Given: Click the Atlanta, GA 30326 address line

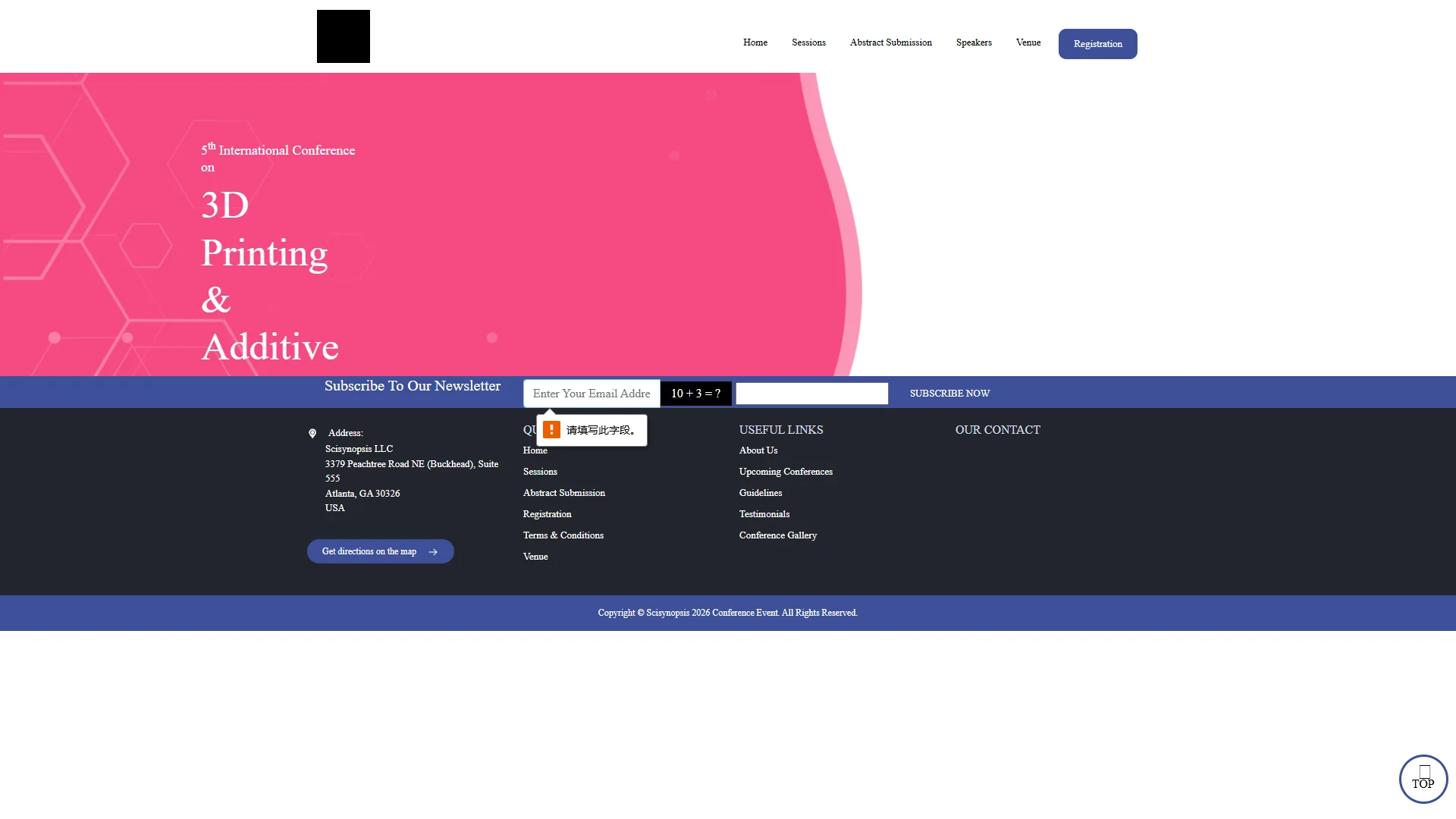Looking at the screenshot, I should [x=362, y=494].
